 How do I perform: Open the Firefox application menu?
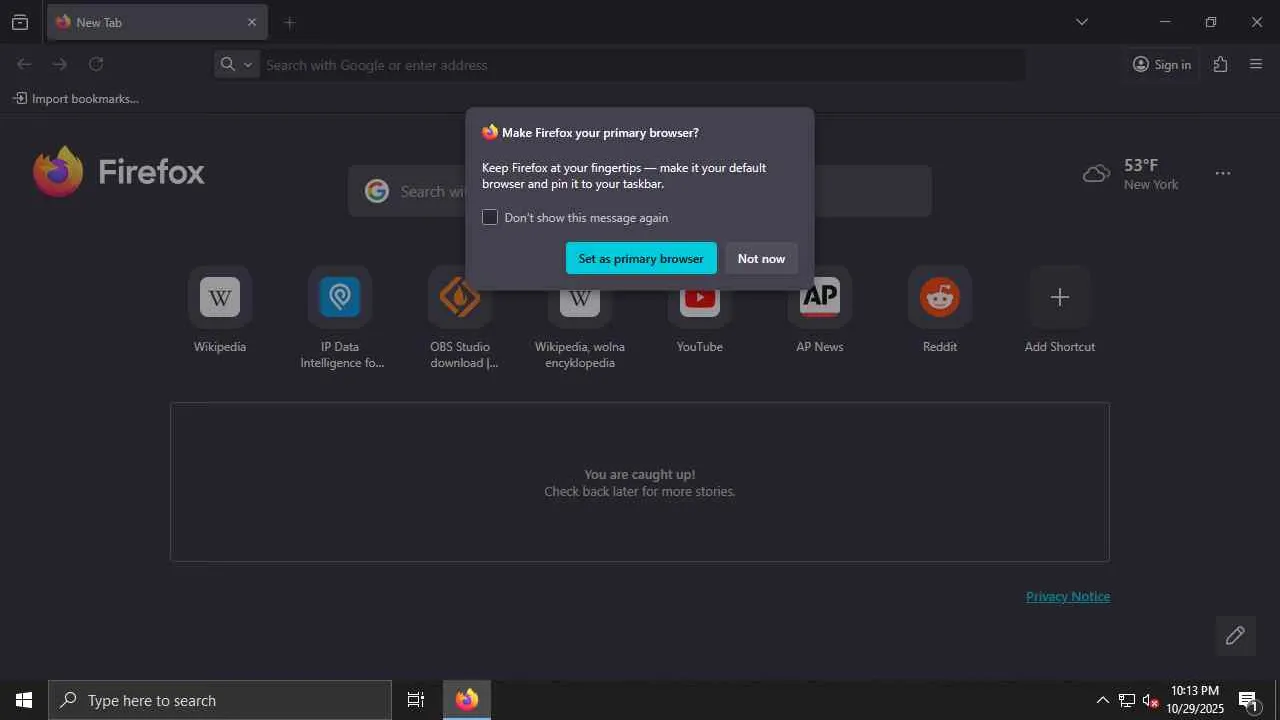pyautogui.click(x=1257, y=64)
